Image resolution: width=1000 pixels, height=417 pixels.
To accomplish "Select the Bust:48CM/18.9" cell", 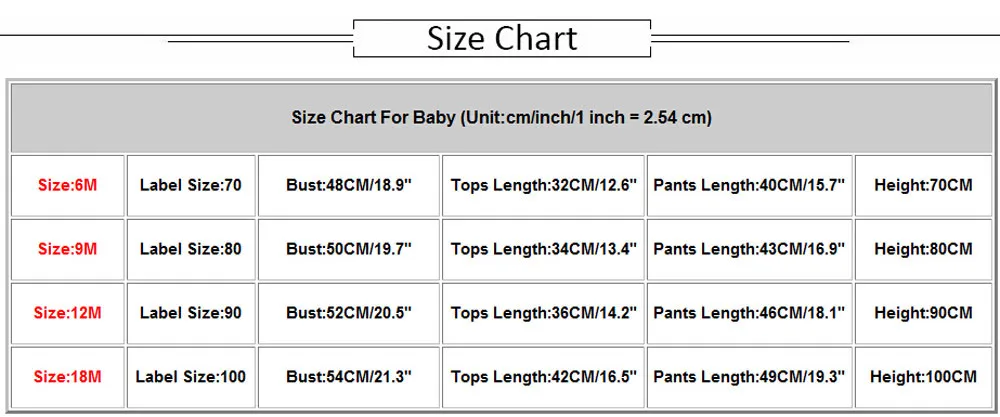I will click(x=349, y=185).
